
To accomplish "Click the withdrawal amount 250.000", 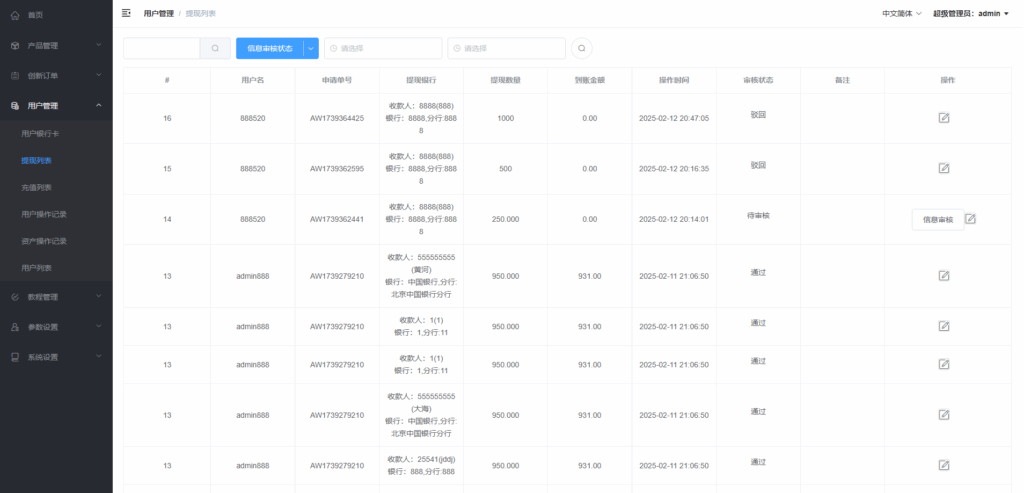I will [x=505, y=219].
